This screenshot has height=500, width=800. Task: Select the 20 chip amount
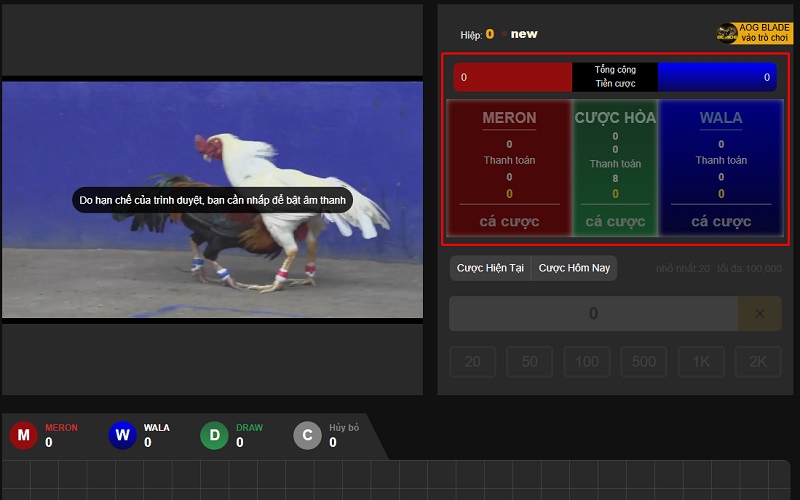473,361
